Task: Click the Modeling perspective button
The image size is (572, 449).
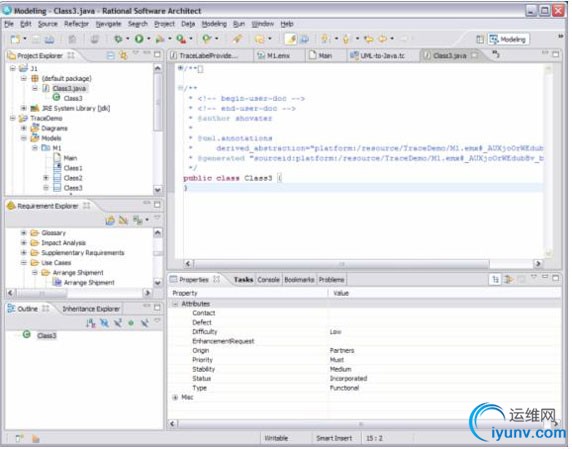Action: click(x=509, y=39)
